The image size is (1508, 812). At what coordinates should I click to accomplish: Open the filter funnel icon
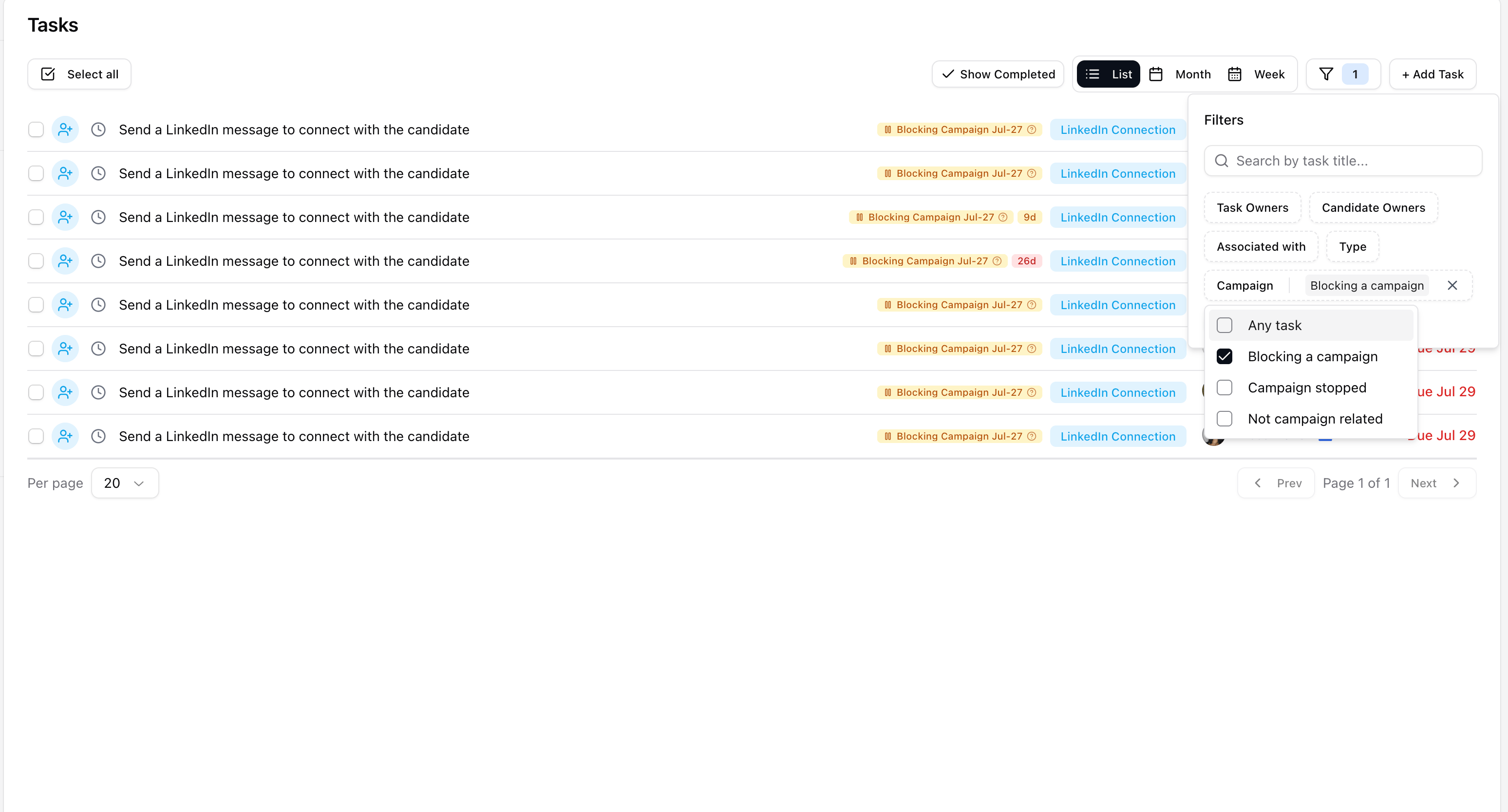click(1326, 74)
